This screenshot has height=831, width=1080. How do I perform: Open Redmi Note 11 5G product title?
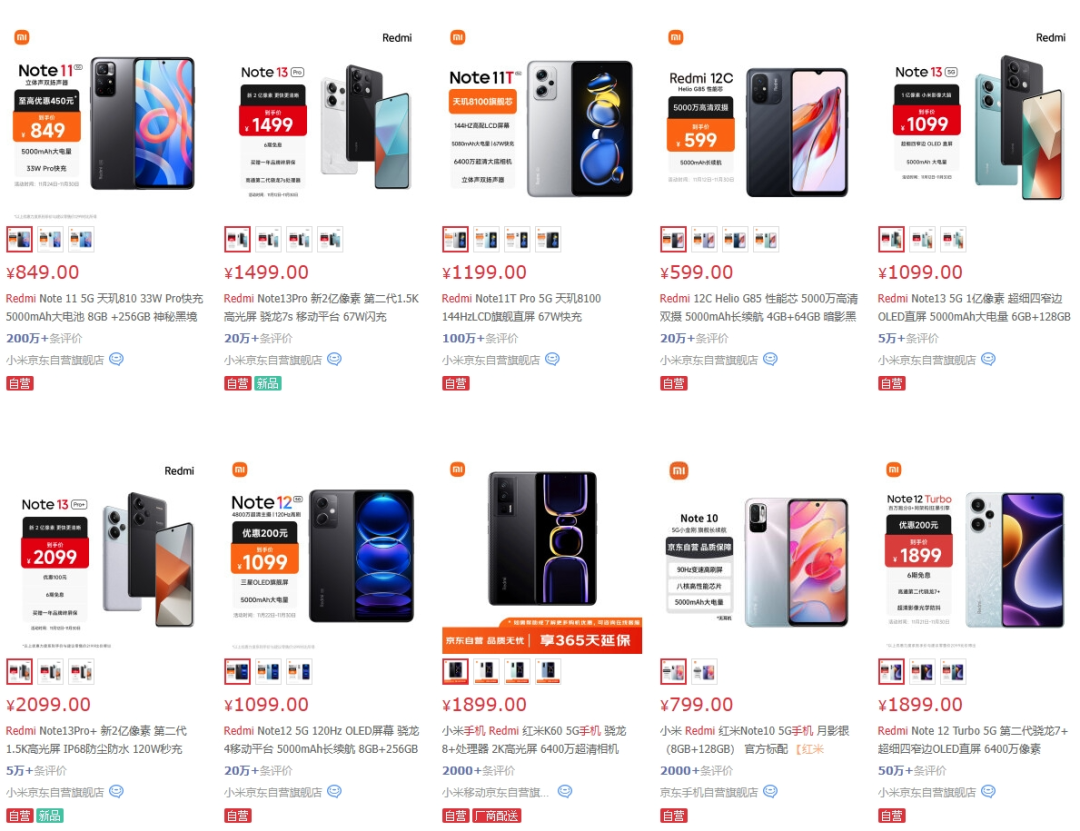pos(105,307)
